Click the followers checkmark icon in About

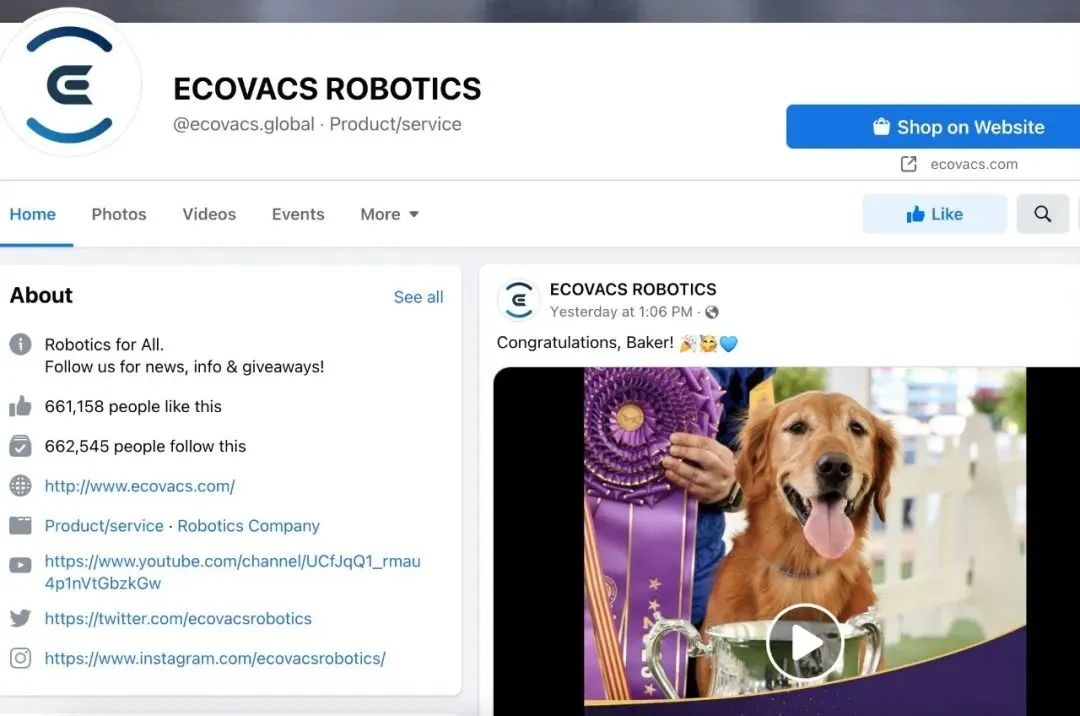pos(20,446)
